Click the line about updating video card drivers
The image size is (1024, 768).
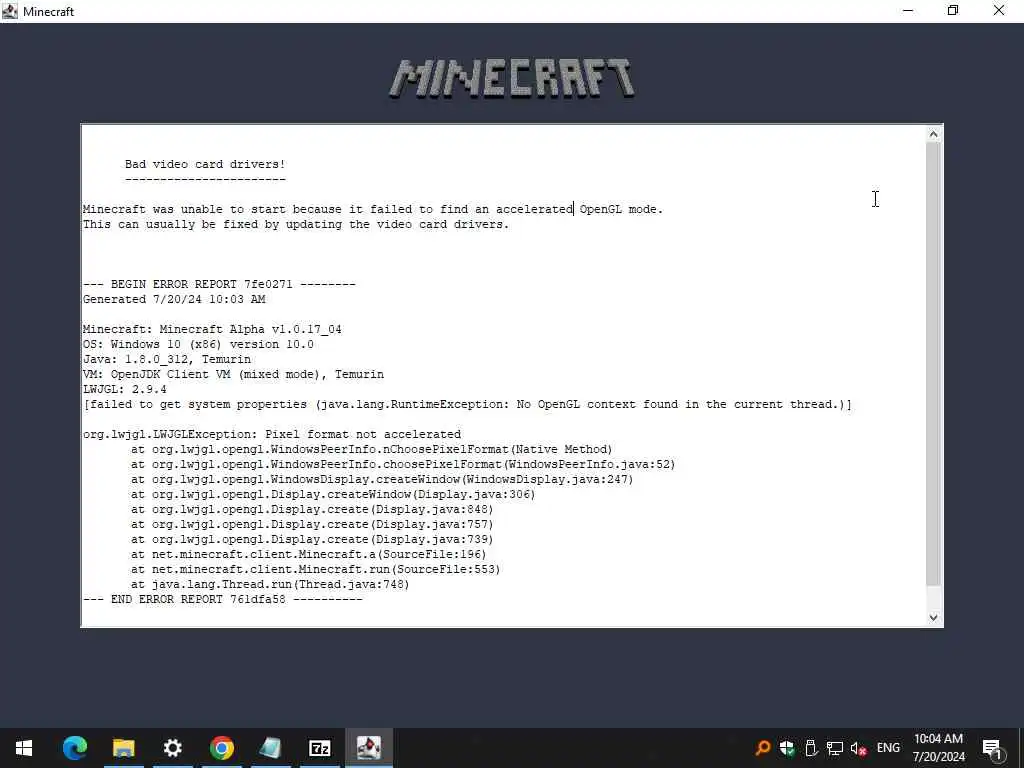(x=296, y=225)
